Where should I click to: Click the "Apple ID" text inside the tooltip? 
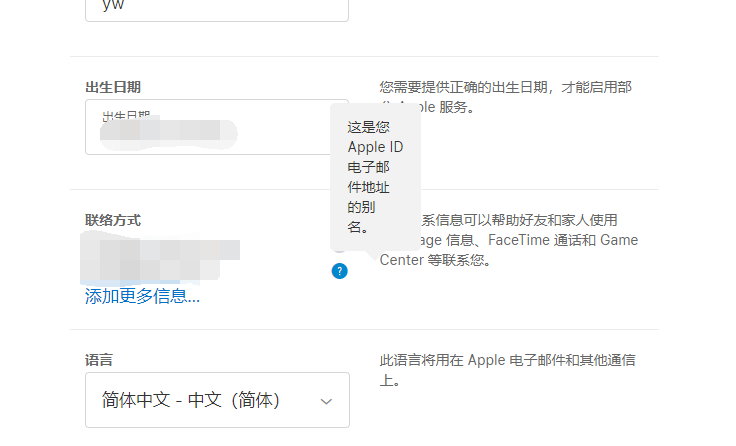click(375, 148)
